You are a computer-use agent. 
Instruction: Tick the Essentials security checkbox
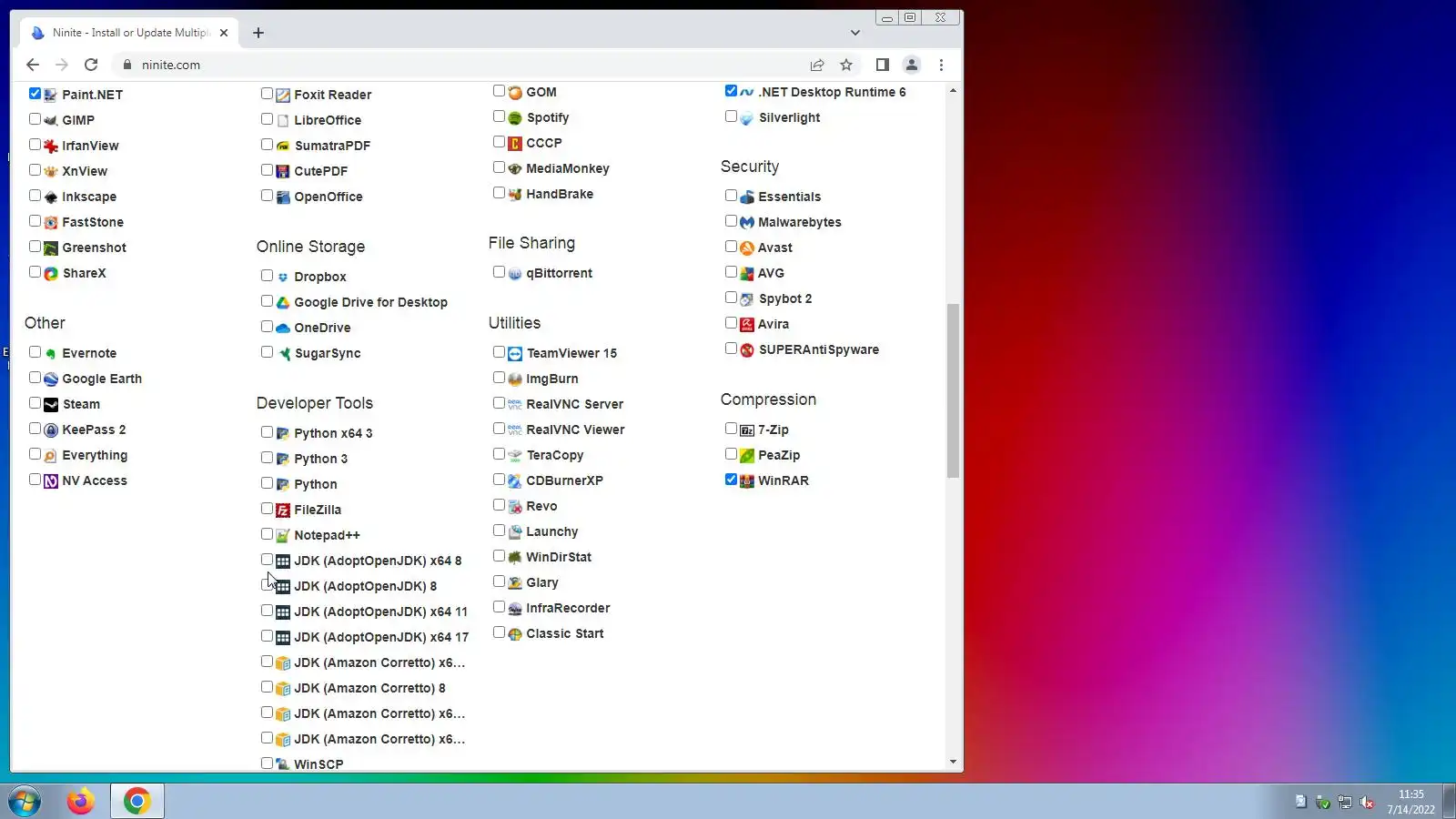(731, 196)
